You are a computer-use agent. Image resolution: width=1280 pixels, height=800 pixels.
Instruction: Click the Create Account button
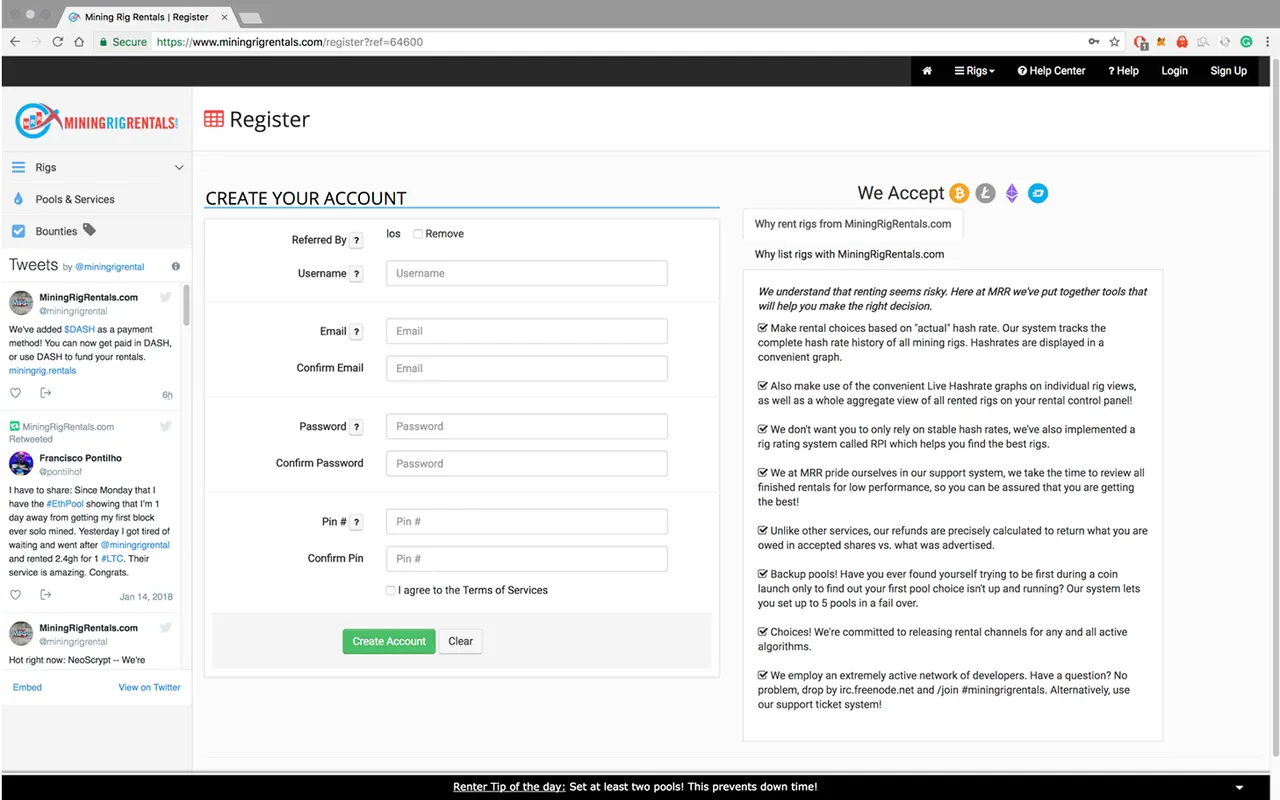point(389,641)
